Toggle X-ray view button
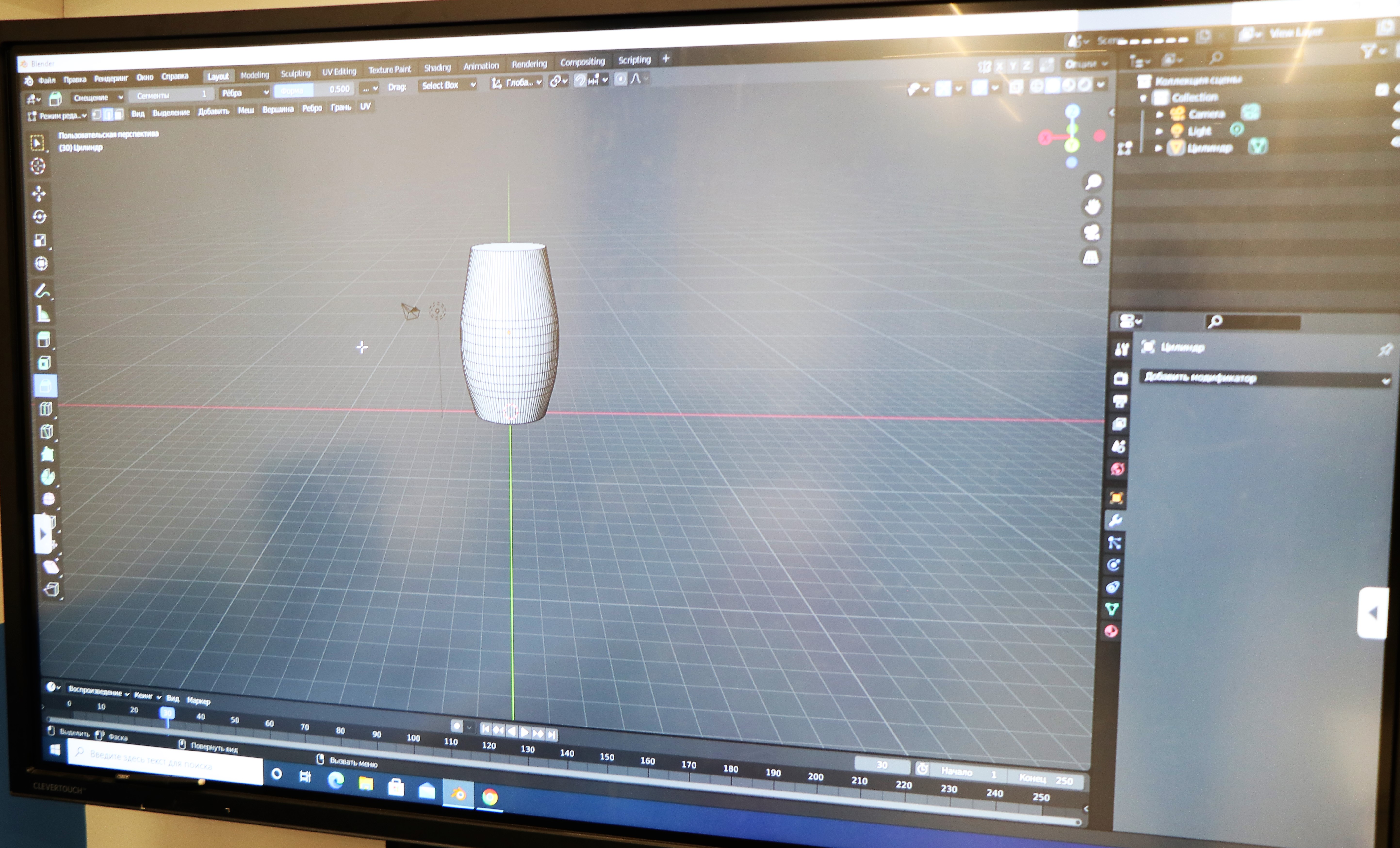Image resolution: width=1400 pixels, height=848 pixels. point(1016,87)
